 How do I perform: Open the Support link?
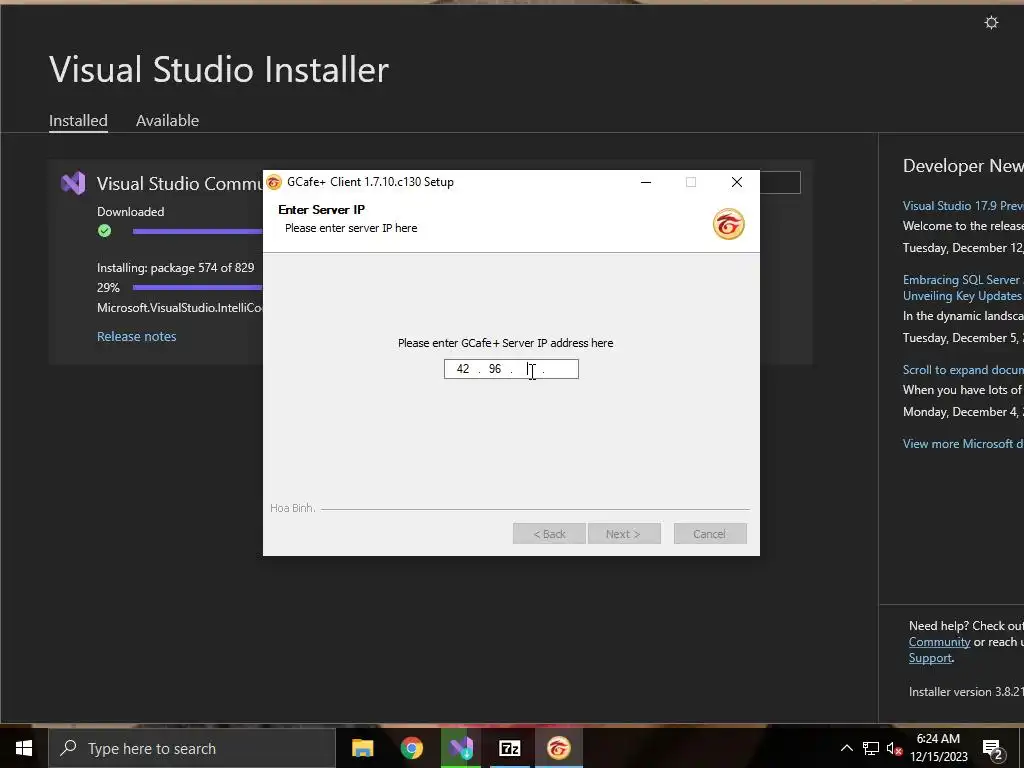[930, 658]
